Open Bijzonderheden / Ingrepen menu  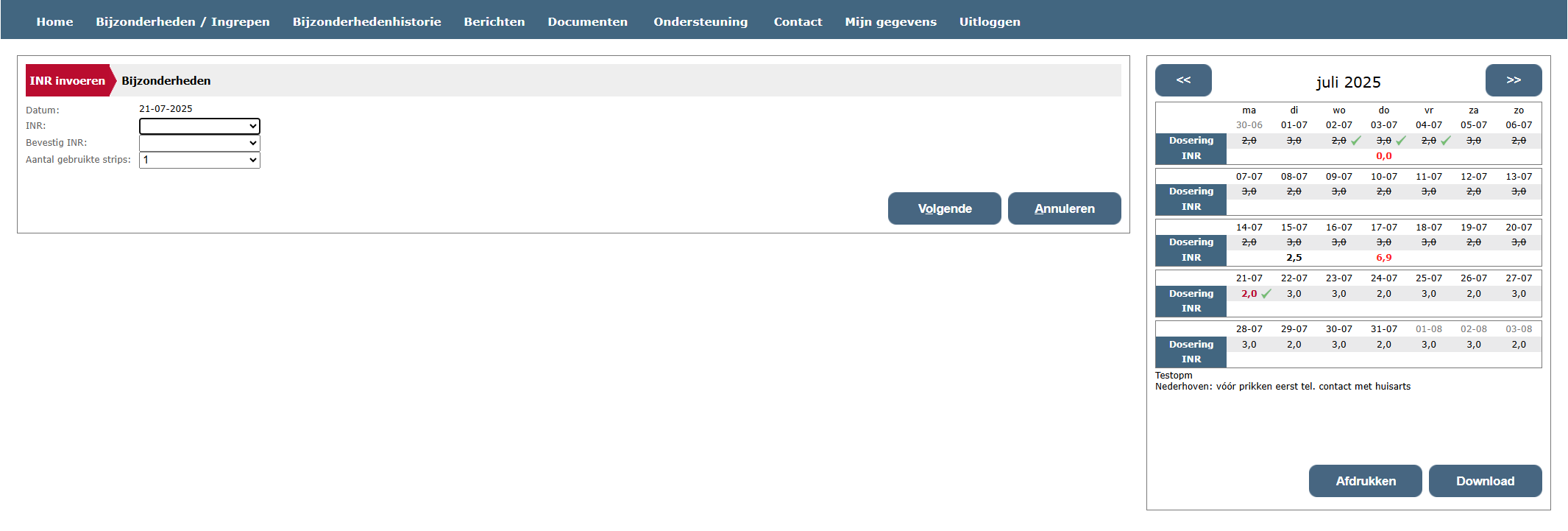[182, 21]
